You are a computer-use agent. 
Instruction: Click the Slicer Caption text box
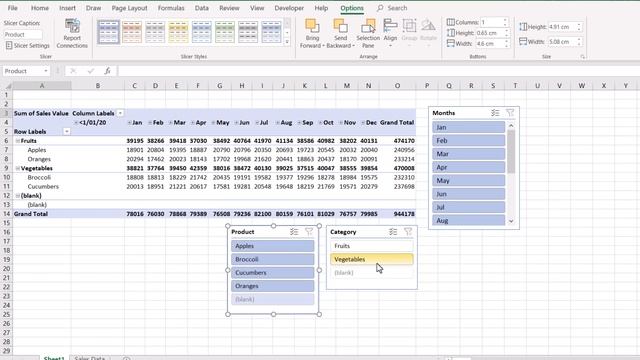pos(23,35)
